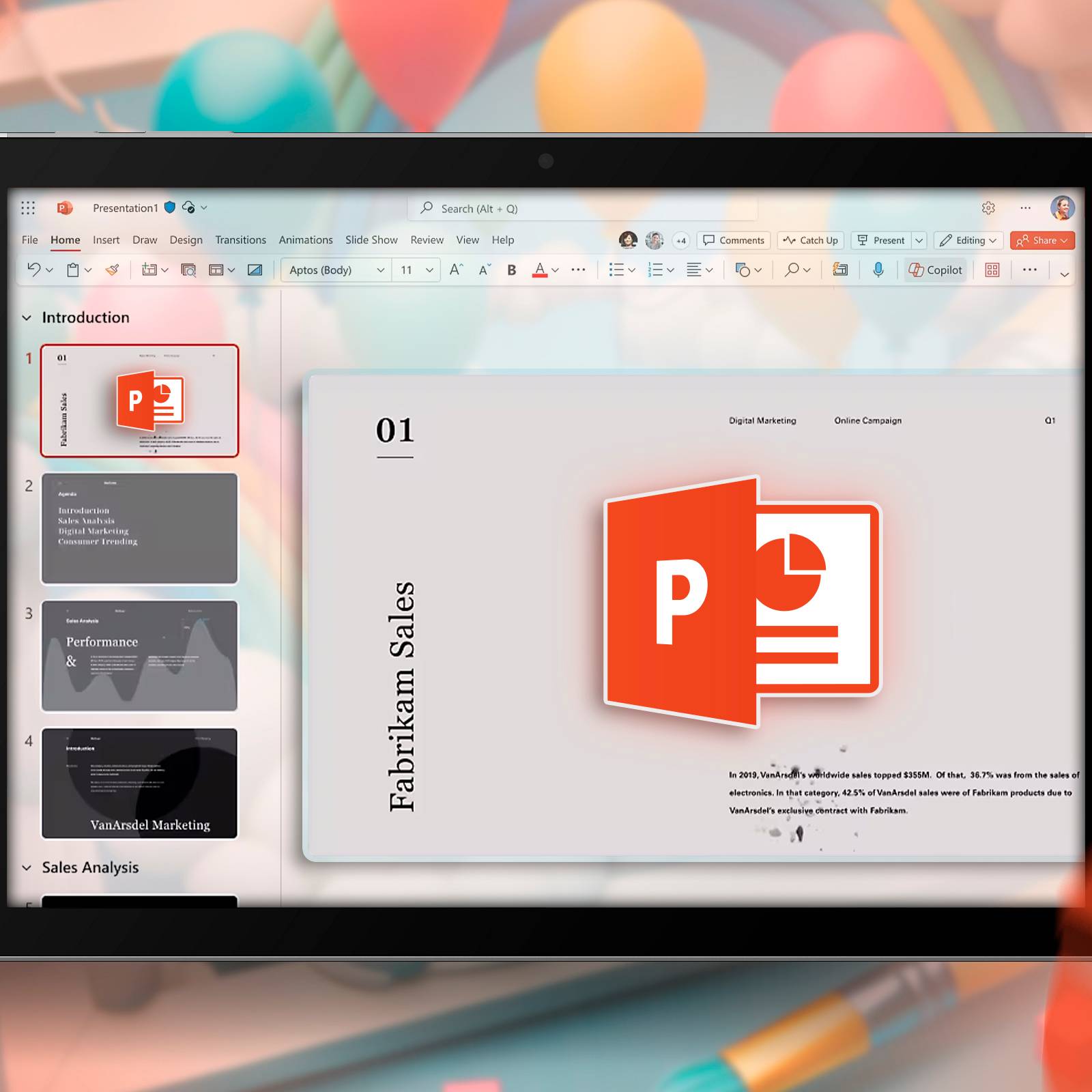Image resolution: width=1092 pixels, height=1092 pixels.
Task: Click the Present button
Action: 882,240
